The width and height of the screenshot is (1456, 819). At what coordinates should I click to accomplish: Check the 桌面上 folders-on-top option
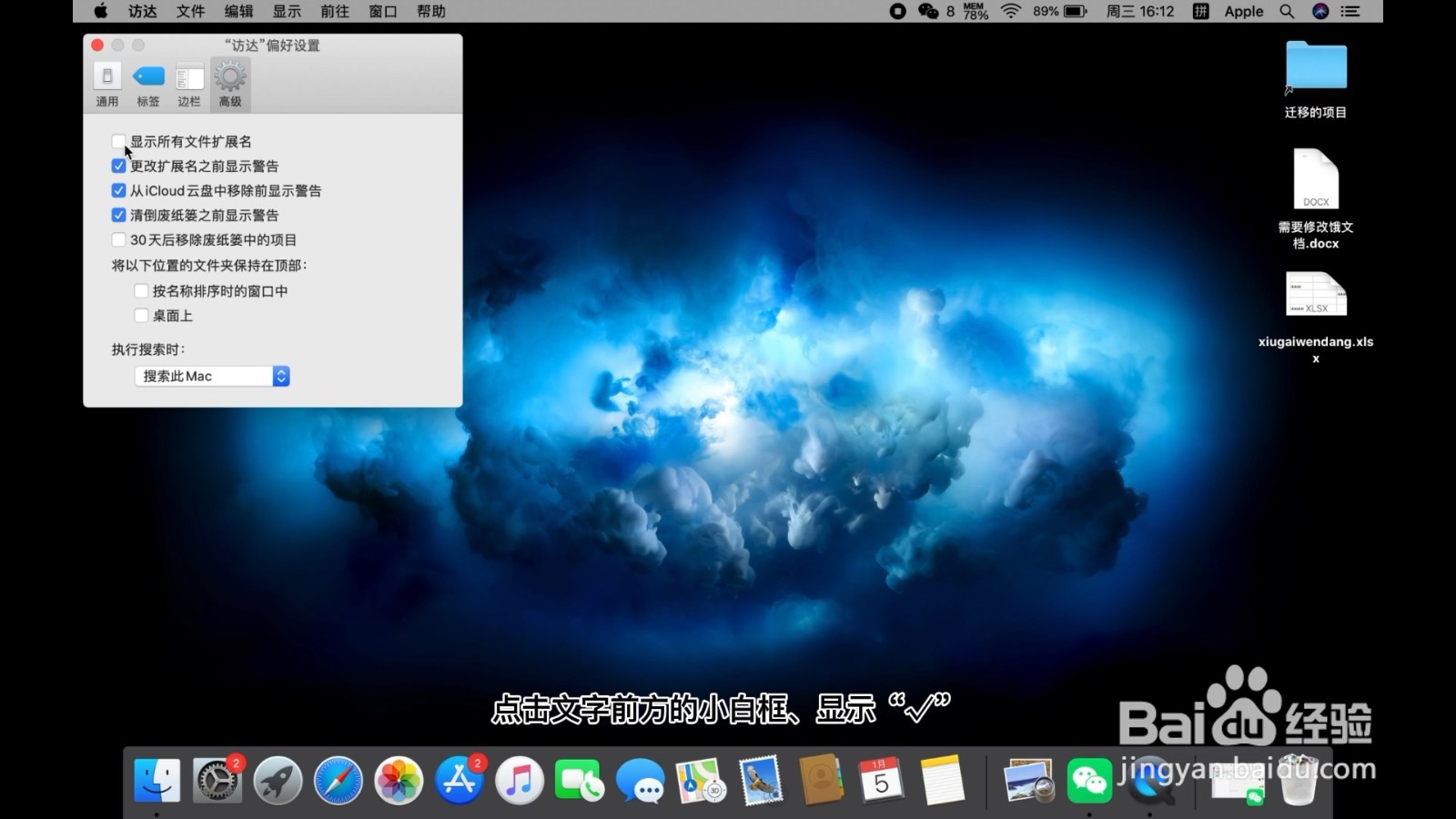tap(141, 315)
